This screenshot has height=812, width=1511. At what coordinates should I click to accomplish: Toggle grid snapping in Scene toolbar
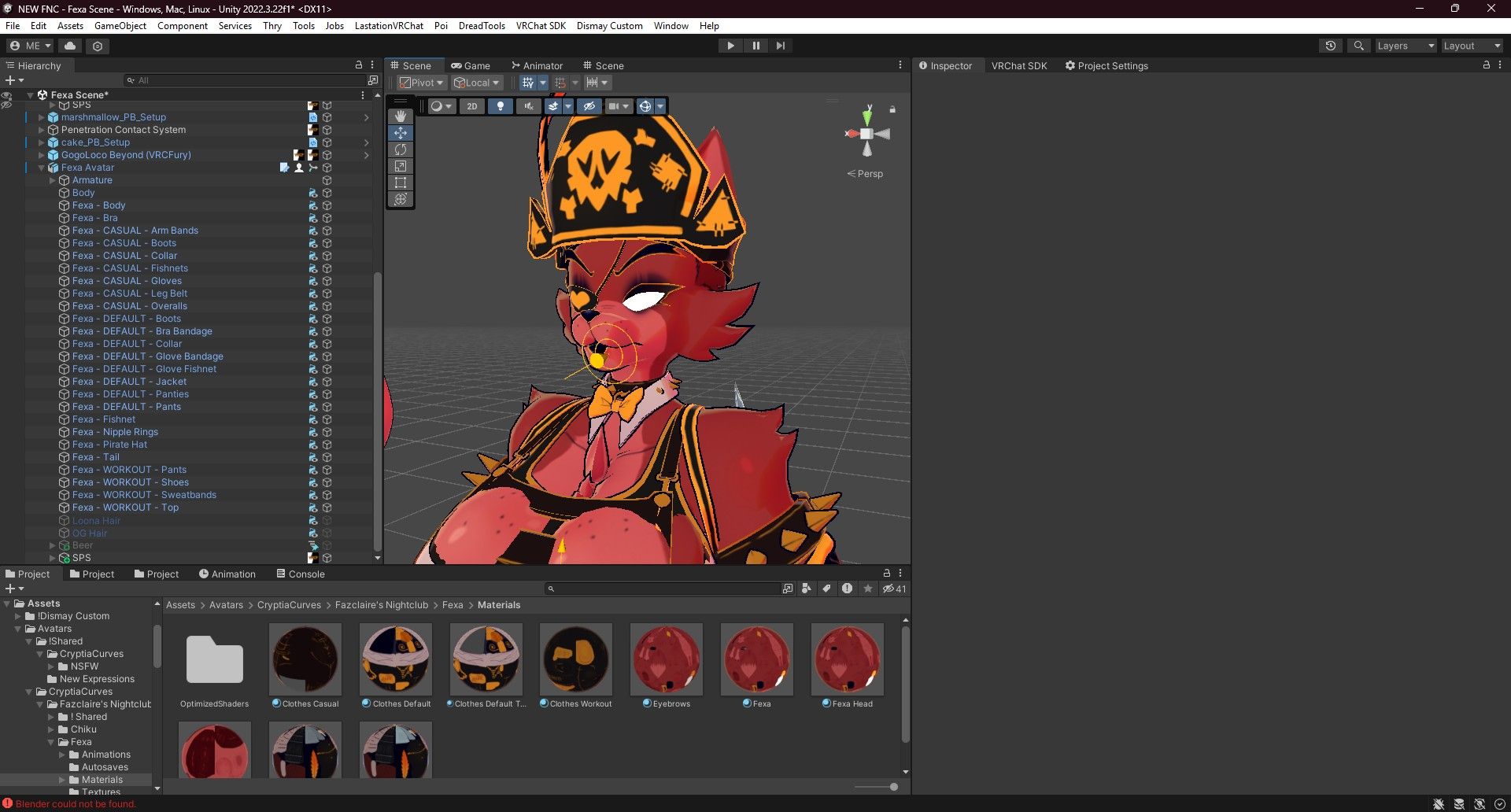(x=560, y=83)
